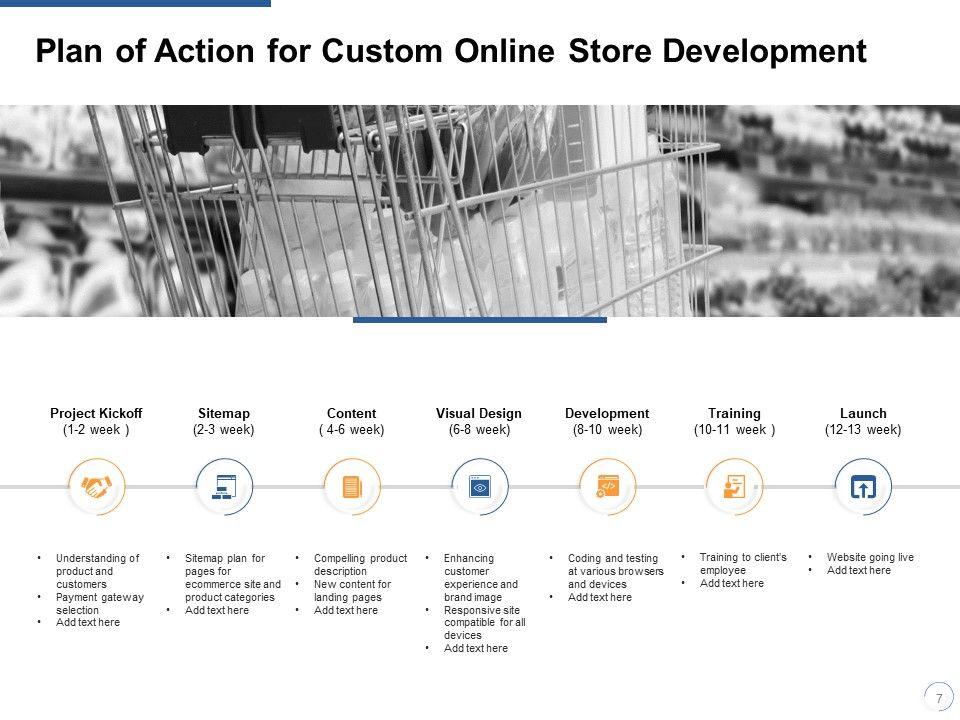960x720 pixels.
Task: Click the orange document icon under Content
Action: [x=352, y=487]
